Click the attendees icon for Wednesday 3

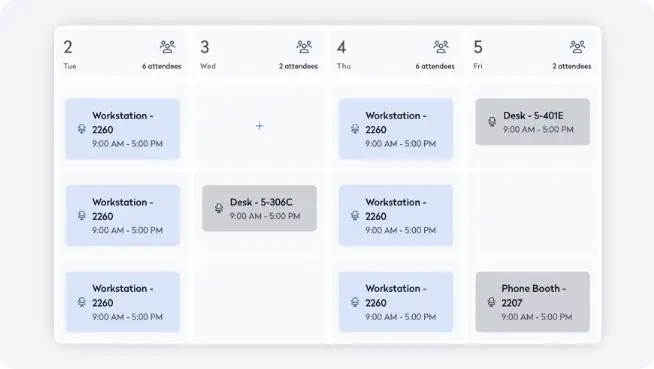click(304, 47)
